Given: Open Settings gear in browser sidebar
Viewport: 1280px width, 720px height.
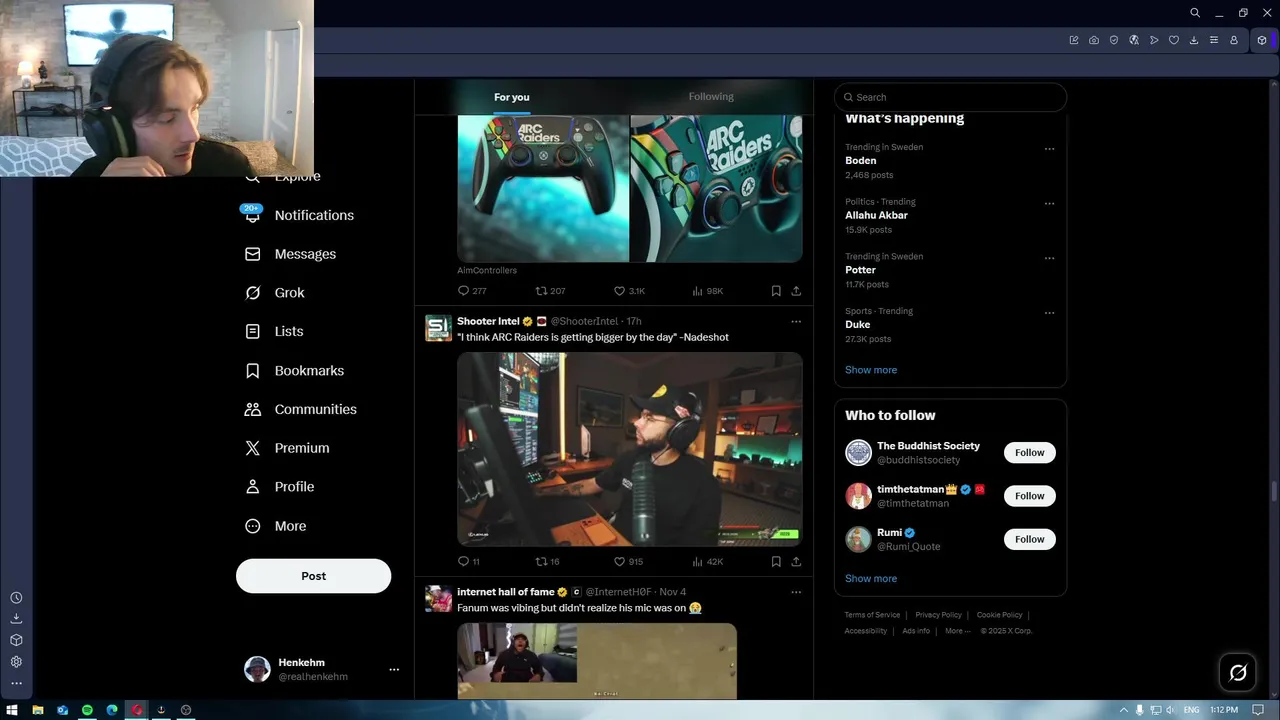Looking at the screenshot, I should [16, 662].
